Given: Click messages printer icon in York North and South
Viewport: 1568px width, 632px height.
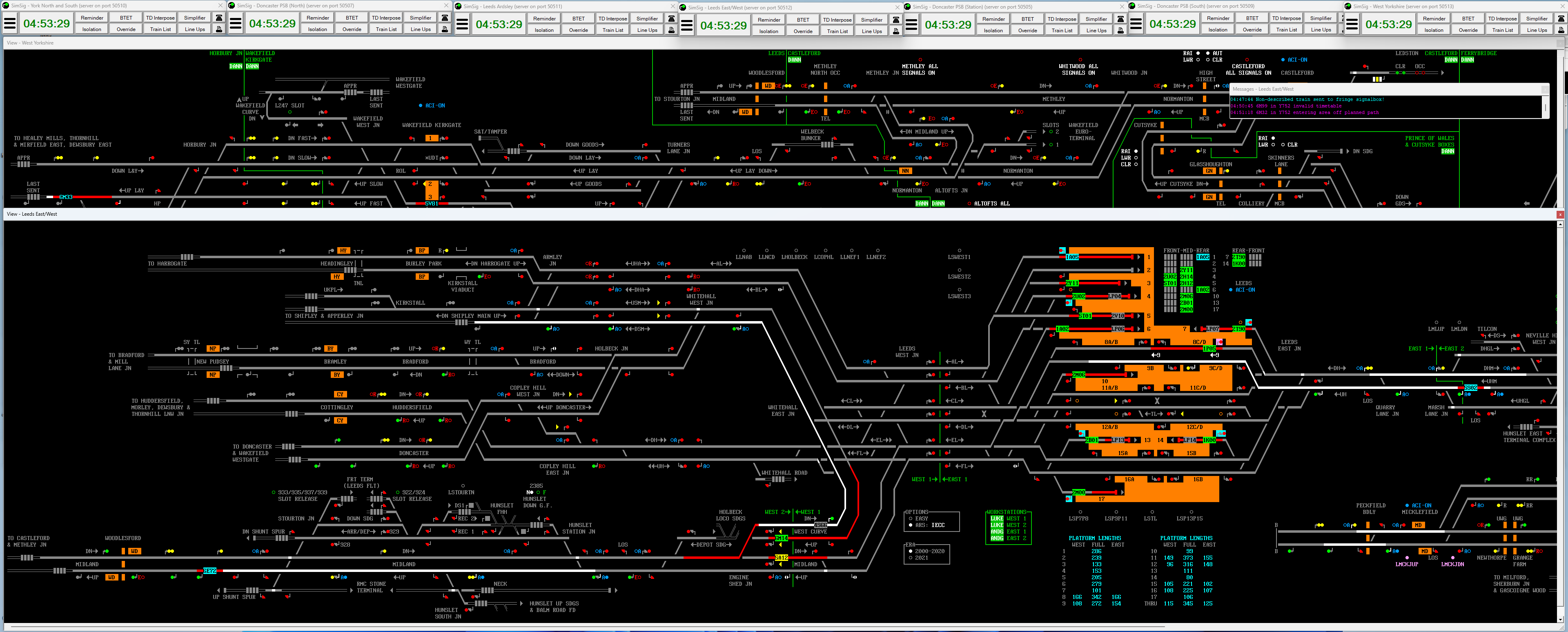Looking at the screenshot, I should (x=219, y=29).
